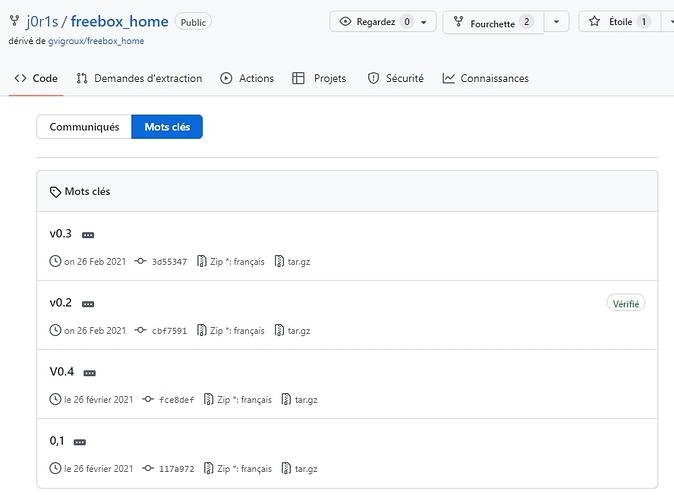
Task: Open the v0.2 tag
Action: 61,303
